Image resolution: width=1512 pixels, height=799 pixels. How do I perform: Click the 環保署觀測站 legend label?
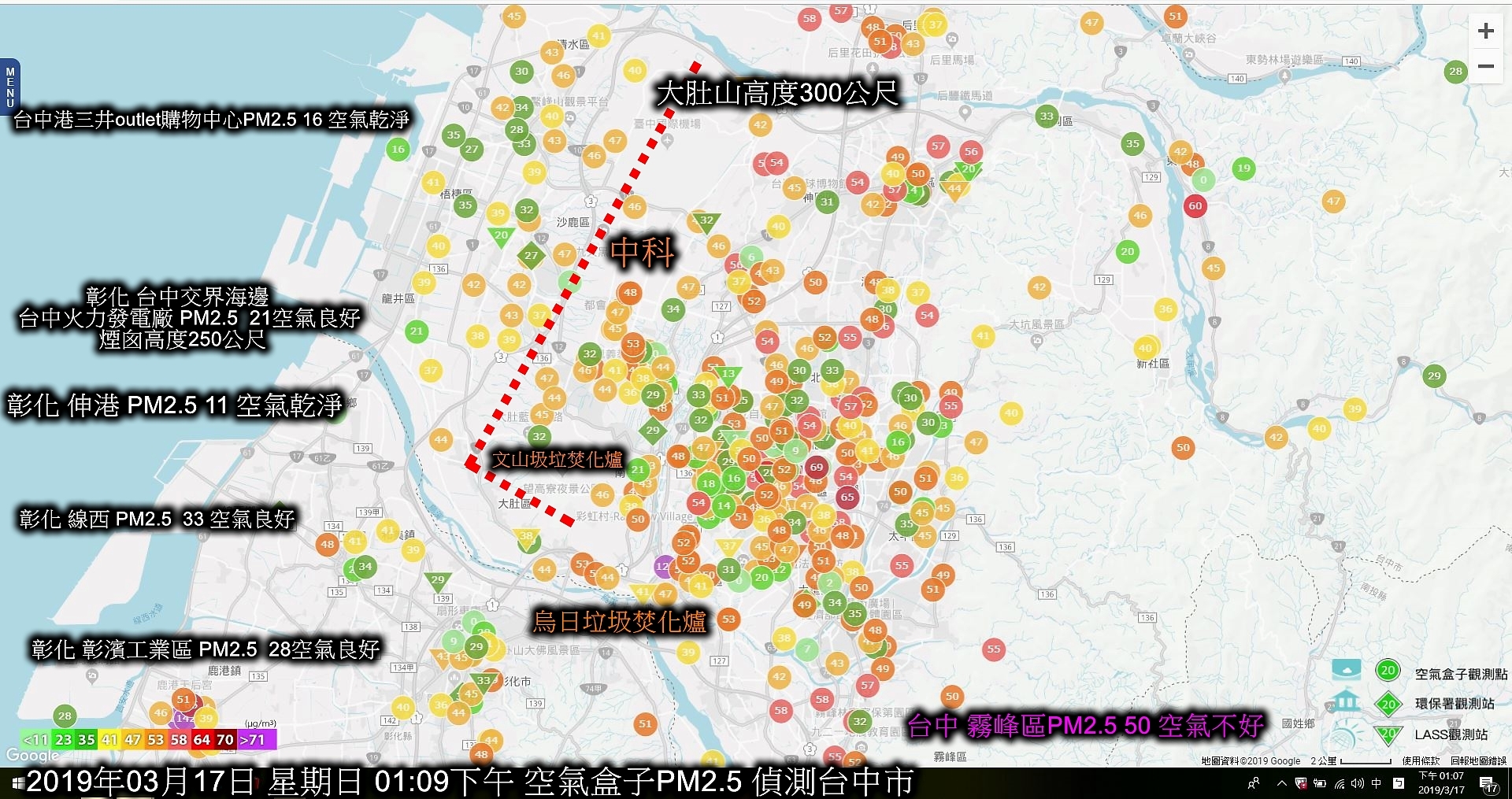[1455, 704]
